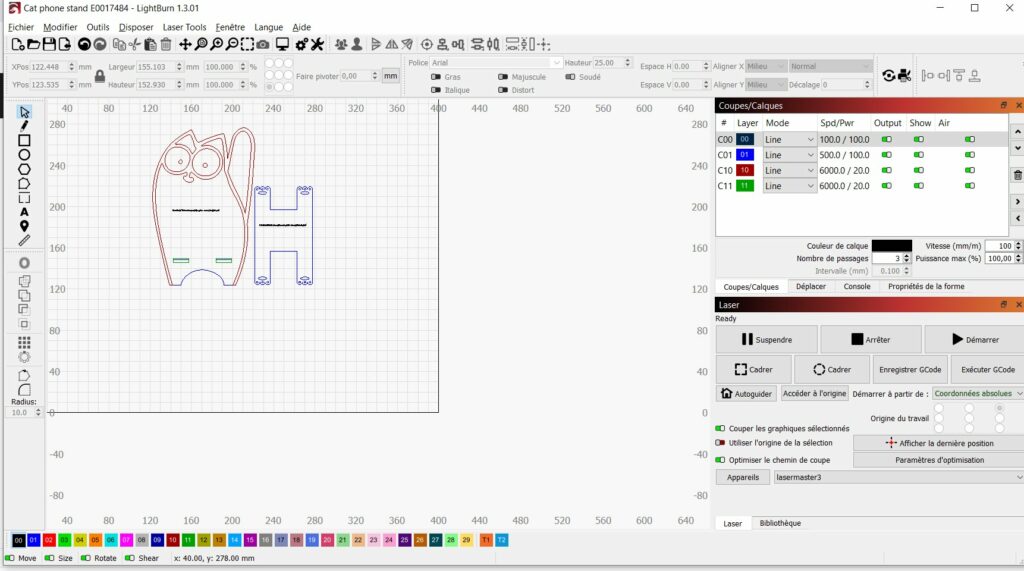Open the Mode dropdown for layer C01
1024x571 pixels.
790,155
